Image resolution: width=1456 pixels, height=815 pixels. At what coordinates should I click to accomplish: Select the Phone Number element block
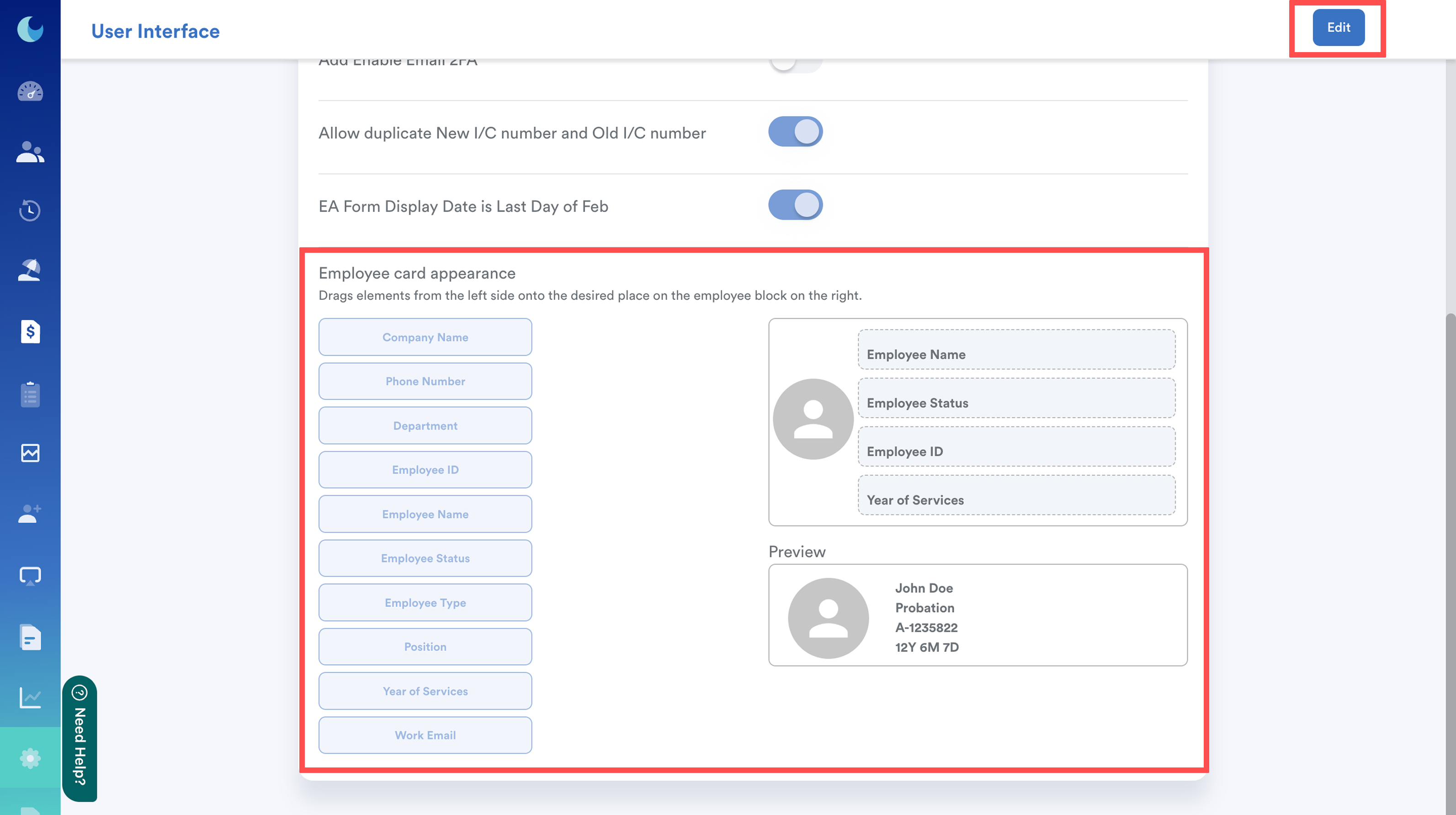425,382
